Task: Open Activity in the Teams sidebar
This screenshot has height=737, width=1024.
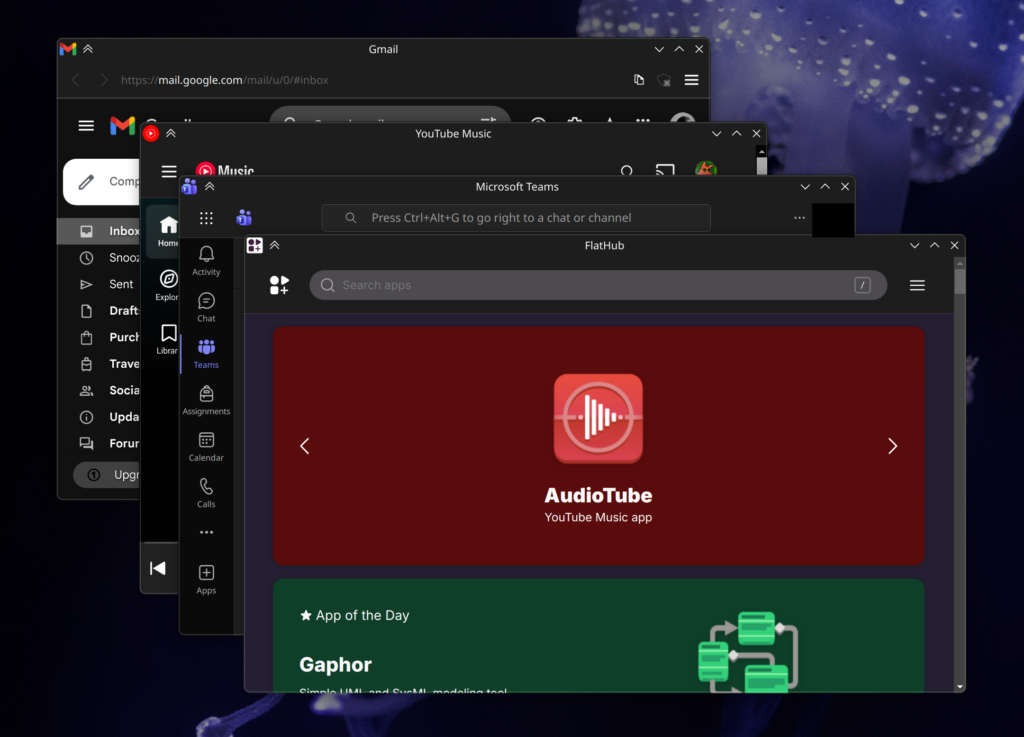Action: pos(206,260)
